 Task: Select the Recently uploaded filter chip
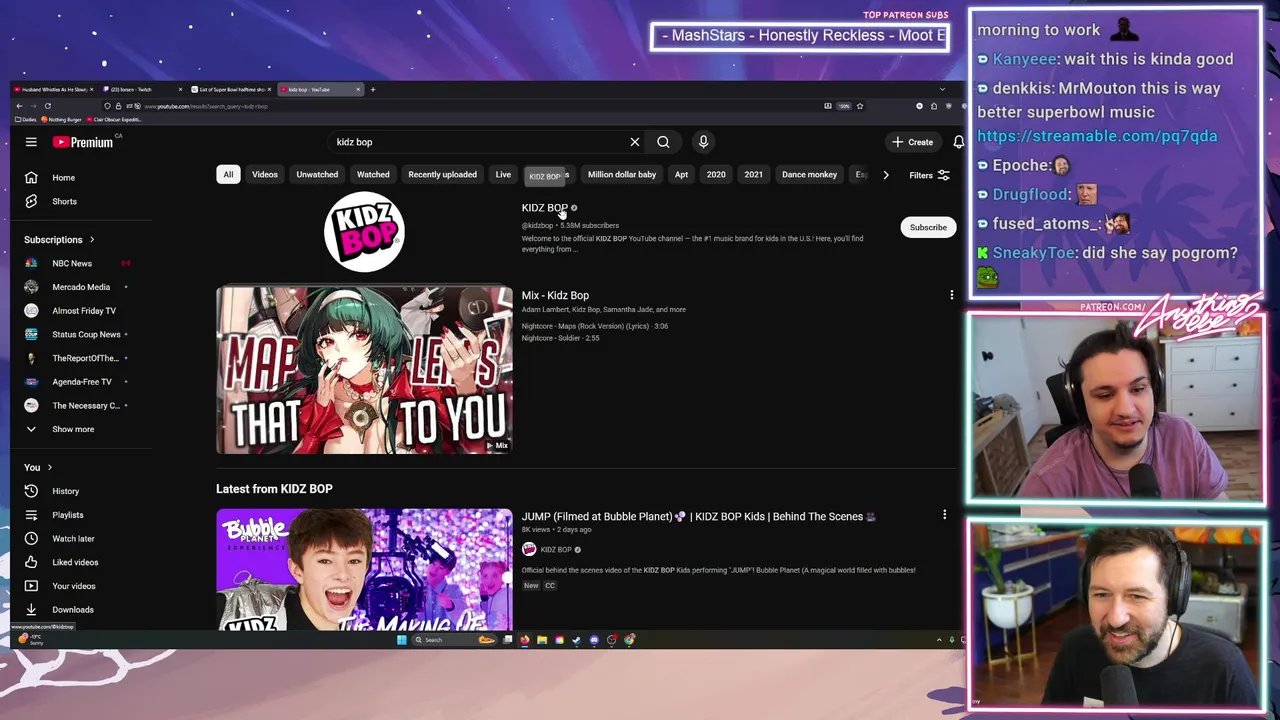[x=442, y=175]
